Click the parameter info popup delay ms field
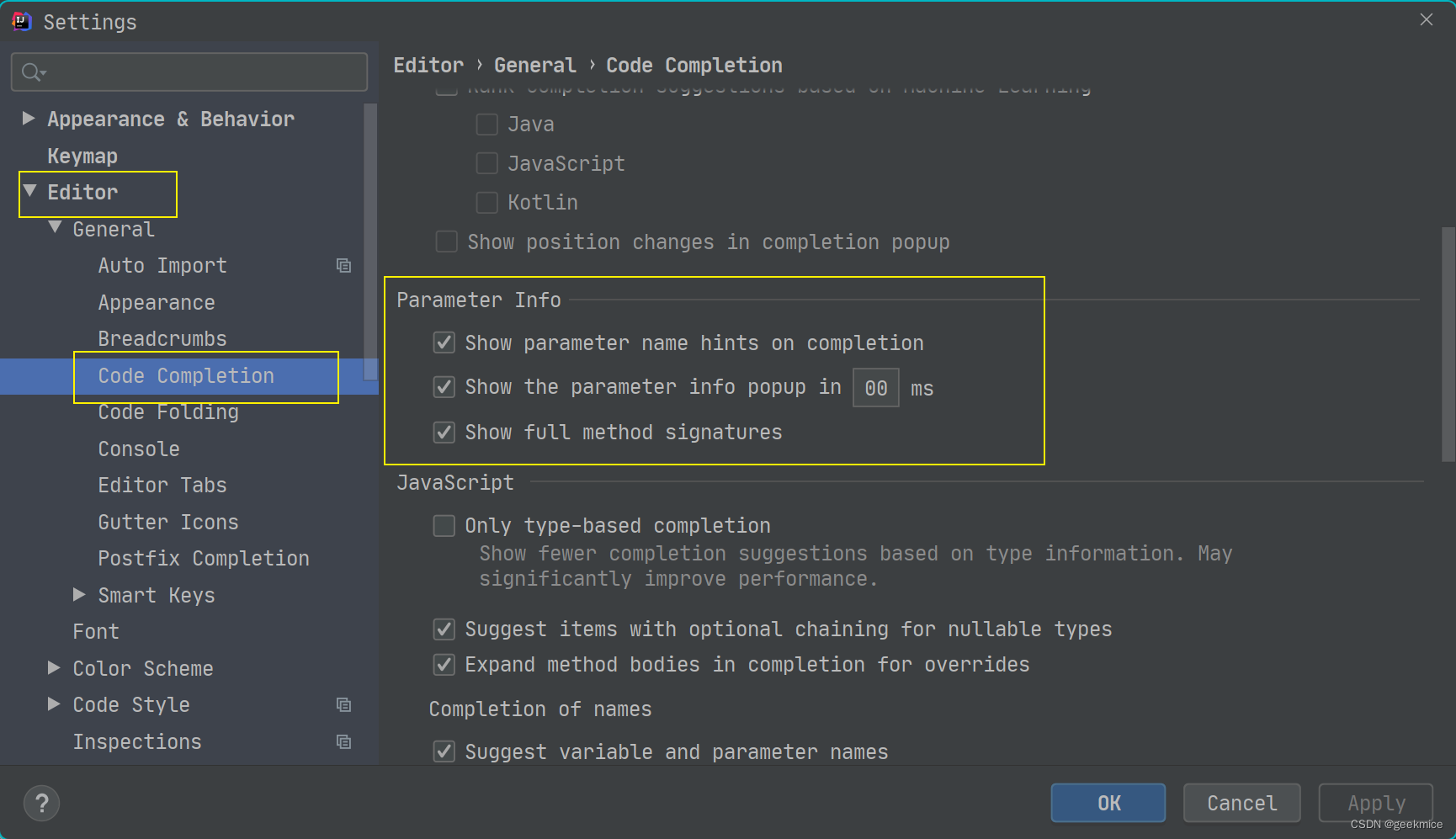Image resolution: width=1456 pixels, height=839 pixels. [875, 388]
